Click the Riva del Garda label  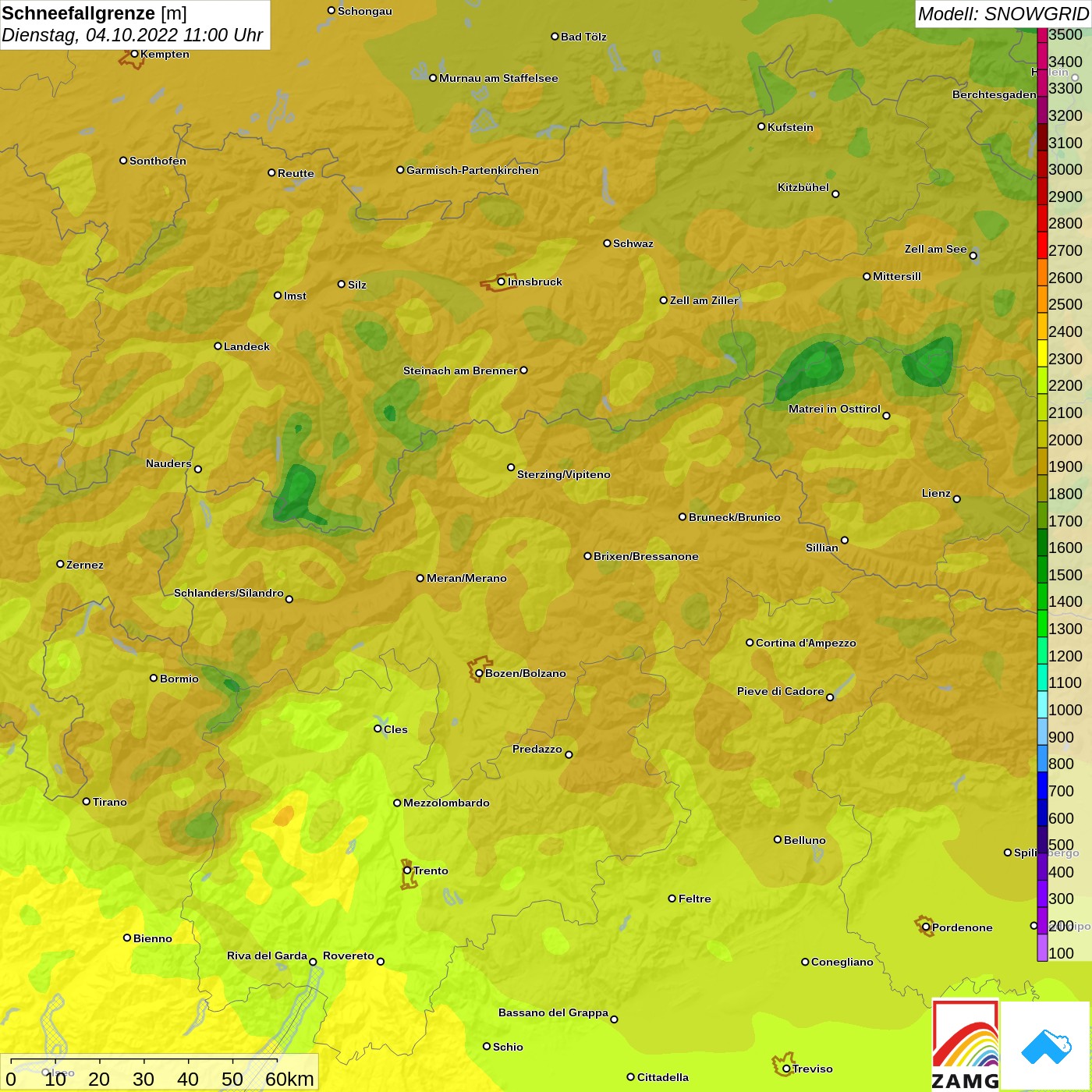267,955
